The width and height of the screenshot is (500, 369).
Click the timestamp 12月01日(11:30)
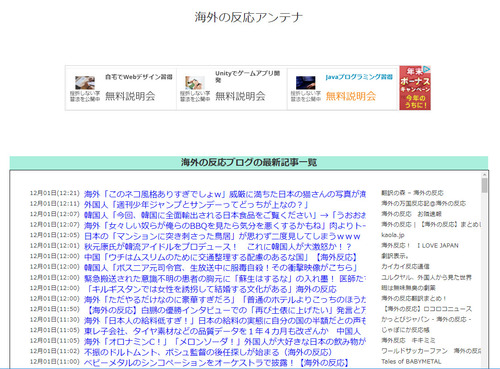click(55, 320)
